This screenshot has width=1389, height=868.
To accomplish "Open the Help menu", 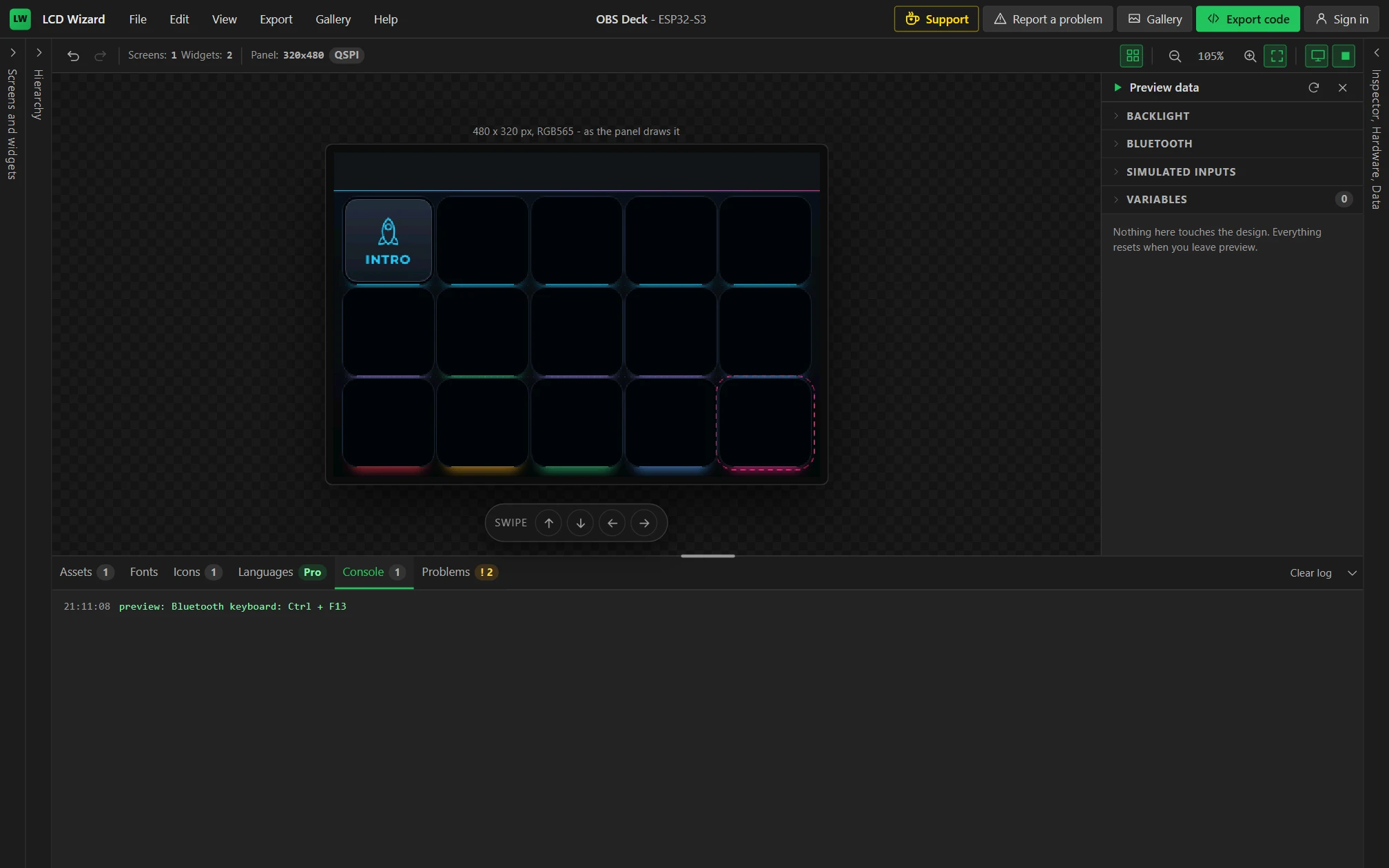I will 385,19.
